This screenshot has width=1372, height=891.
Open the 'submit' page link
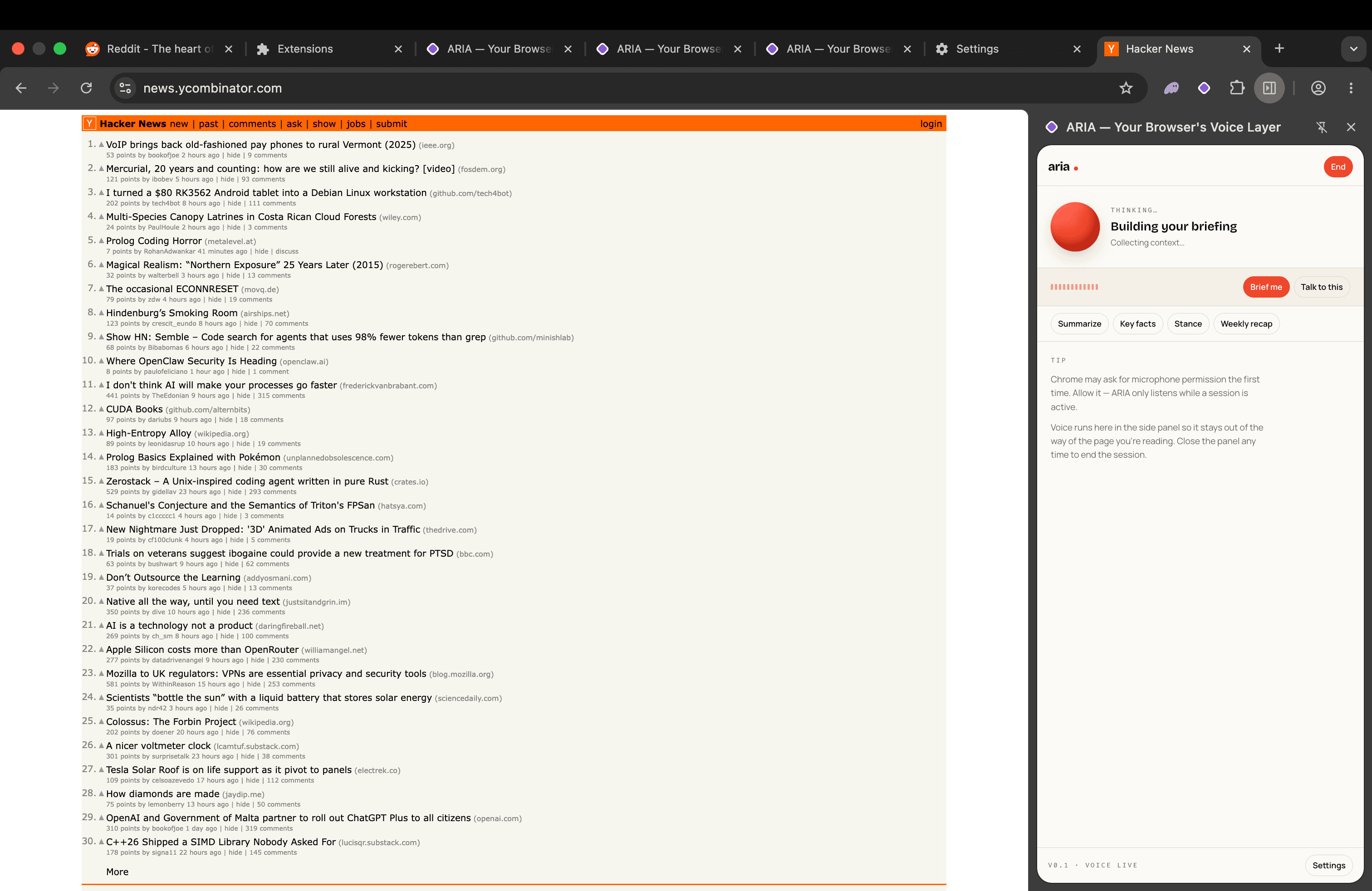tap(392, 123)
